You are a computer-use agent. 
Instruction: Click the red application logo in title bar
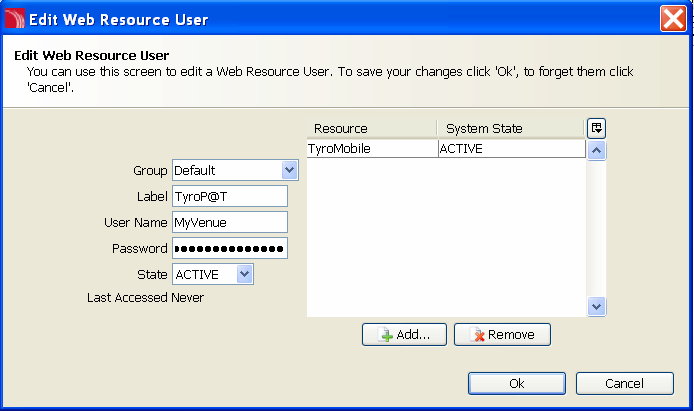(x=15, y=19)
